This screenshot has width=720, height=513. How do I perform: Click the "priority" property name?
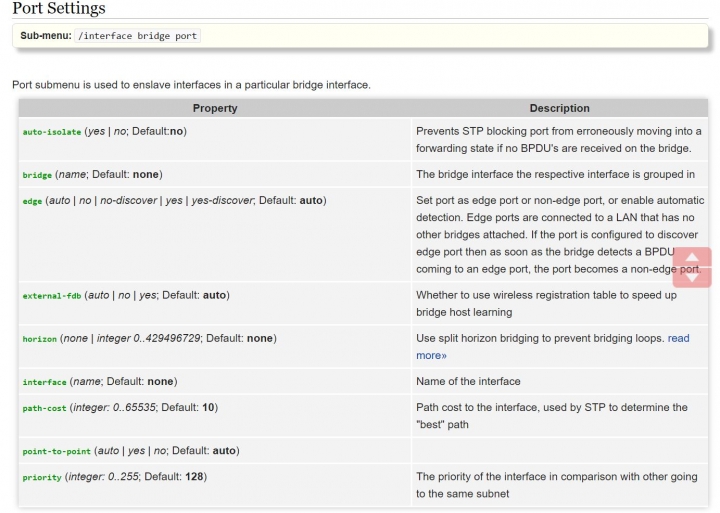[42, 477]
